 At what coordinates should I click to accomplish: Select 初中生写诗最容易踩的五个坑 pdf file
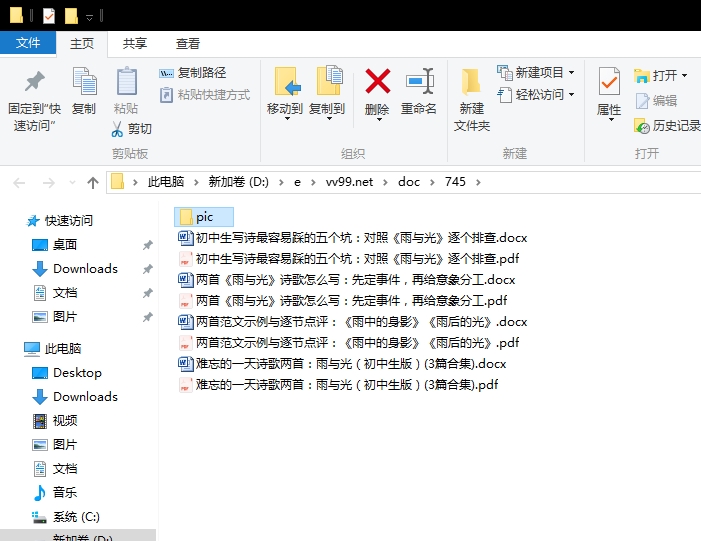click(x=348, y=258)
